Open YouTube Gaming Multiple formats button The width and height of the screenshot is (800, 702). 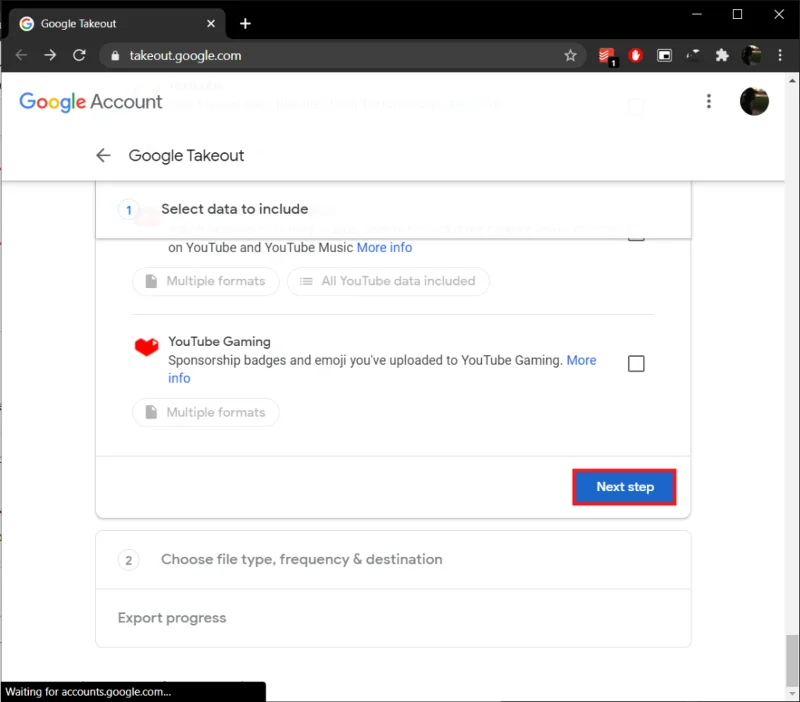click(x=206, y=412)
